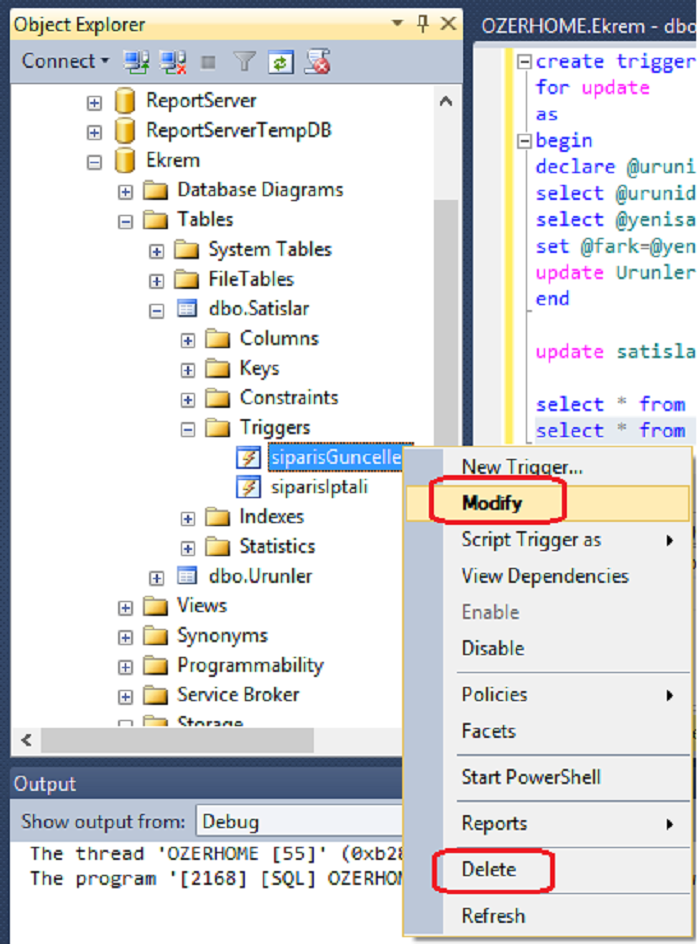Click the Filter funnel icon

click(244, 62)
